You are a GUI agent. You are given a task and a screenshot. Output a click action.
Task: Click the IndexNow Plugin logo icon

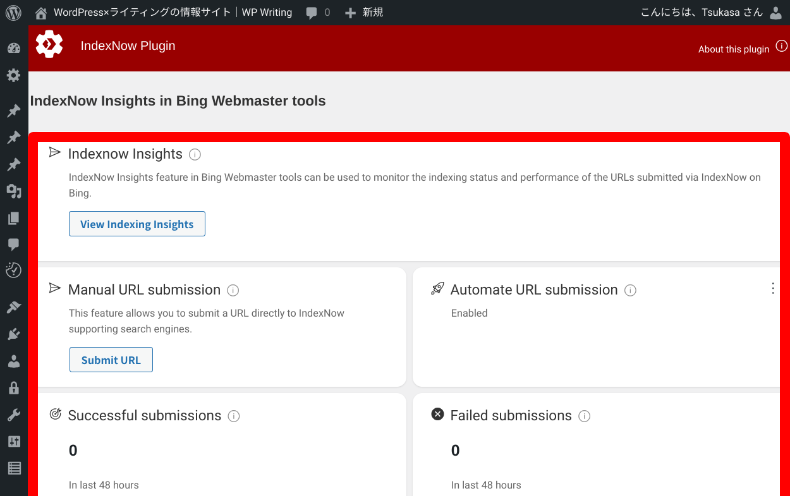49,45
